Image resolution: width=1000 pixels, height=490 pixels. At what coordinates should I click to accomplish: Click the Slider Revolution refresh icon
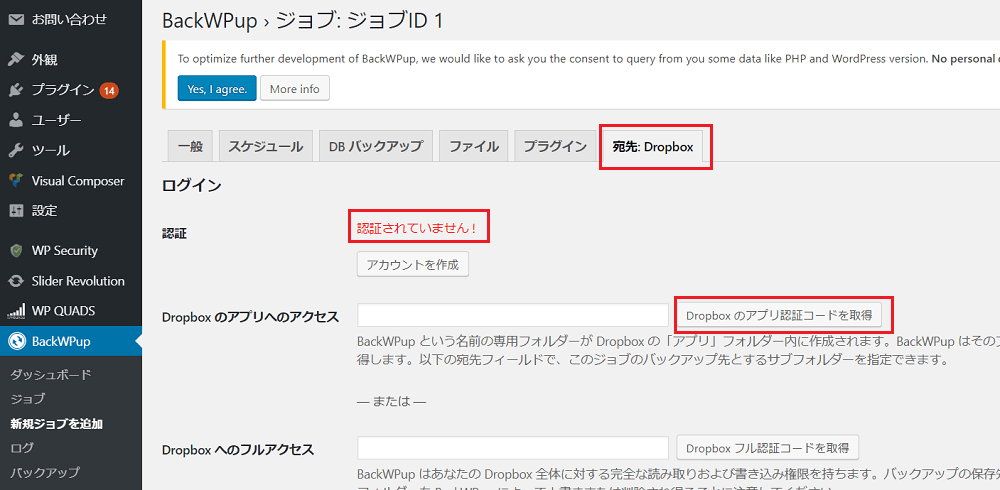click(x=16, y=281)
